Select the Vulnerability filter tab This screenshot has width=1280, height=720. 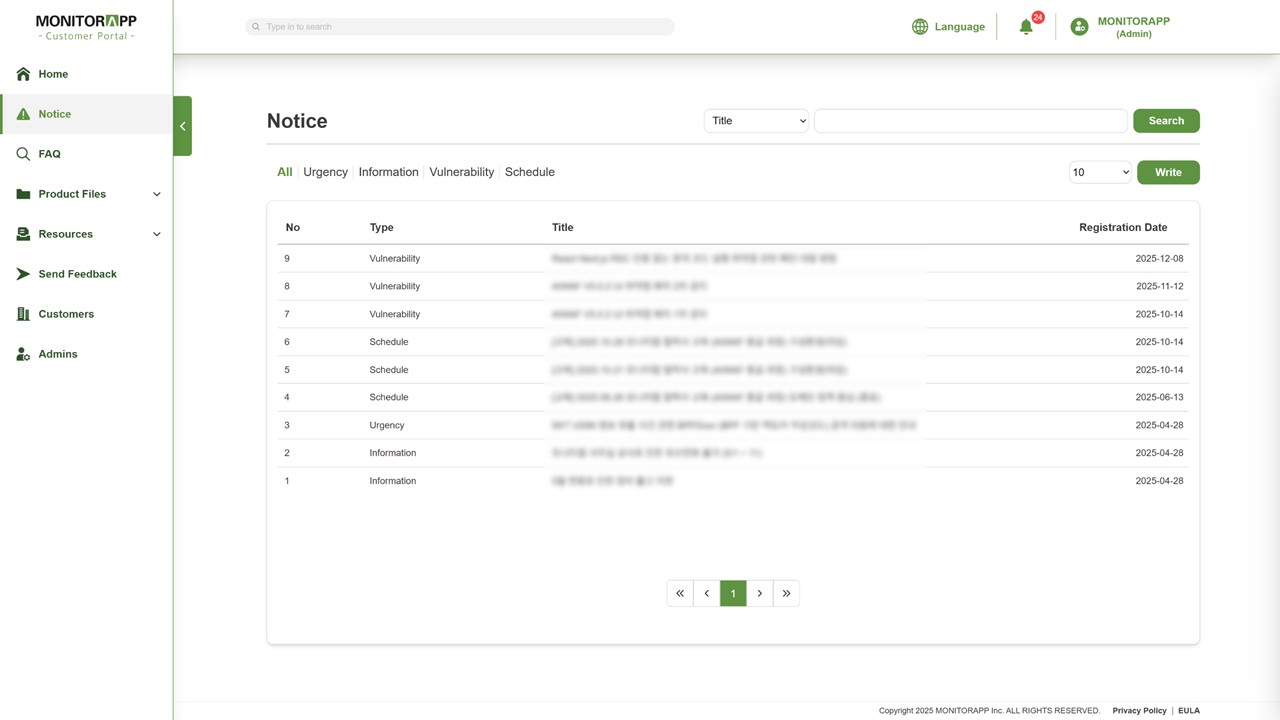point(462,172)
